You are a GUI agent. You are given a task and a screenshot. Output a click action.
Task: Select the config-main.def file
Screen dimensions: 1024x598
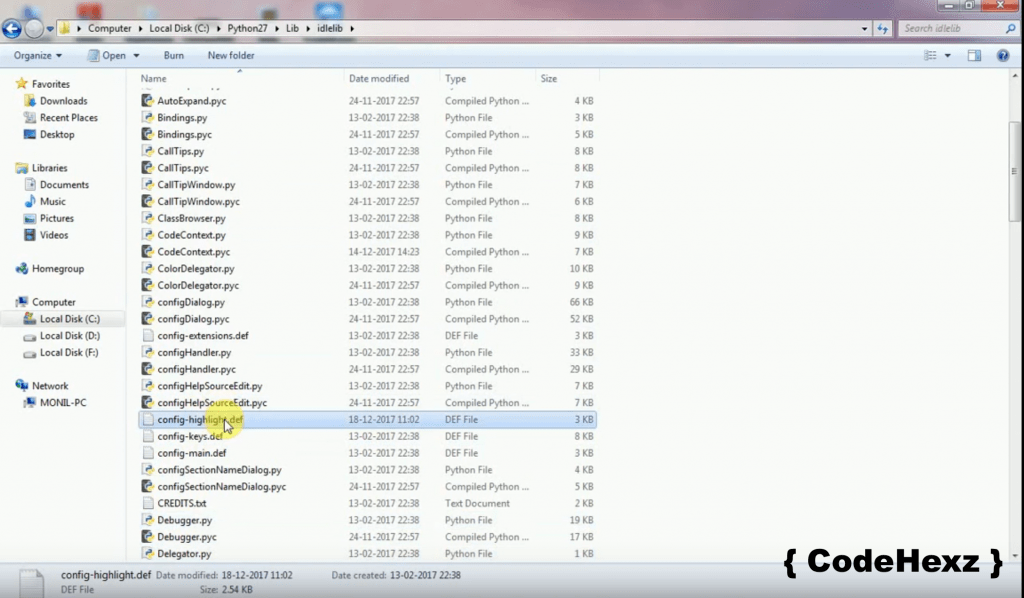[x=191, y=453]
